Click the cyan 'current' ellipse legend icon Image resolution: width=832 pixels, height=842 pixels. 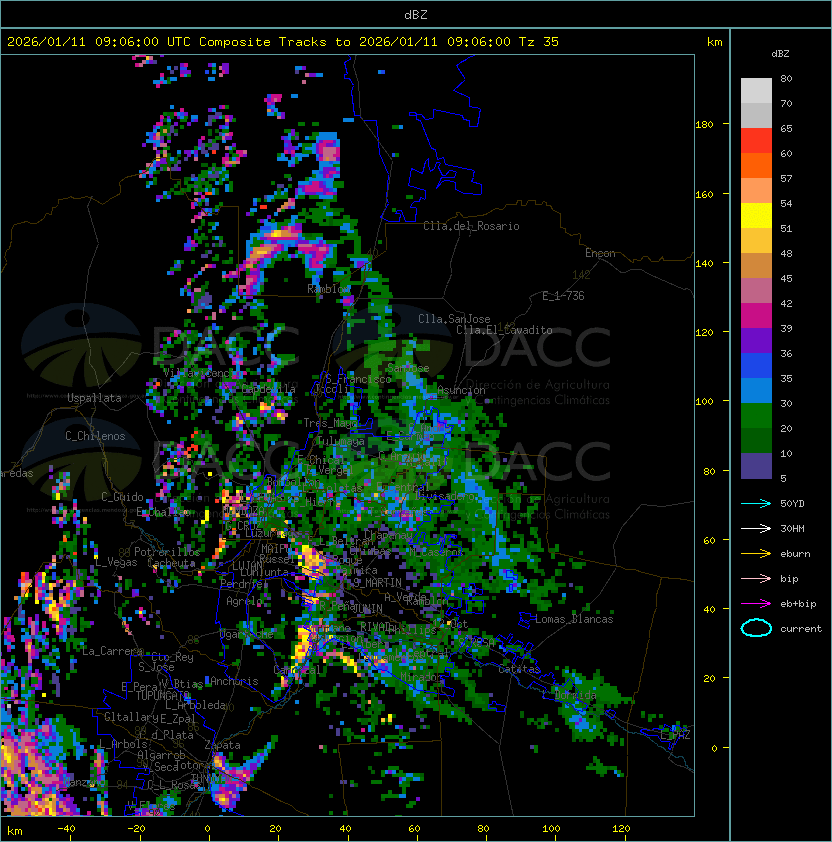point(756,628)
